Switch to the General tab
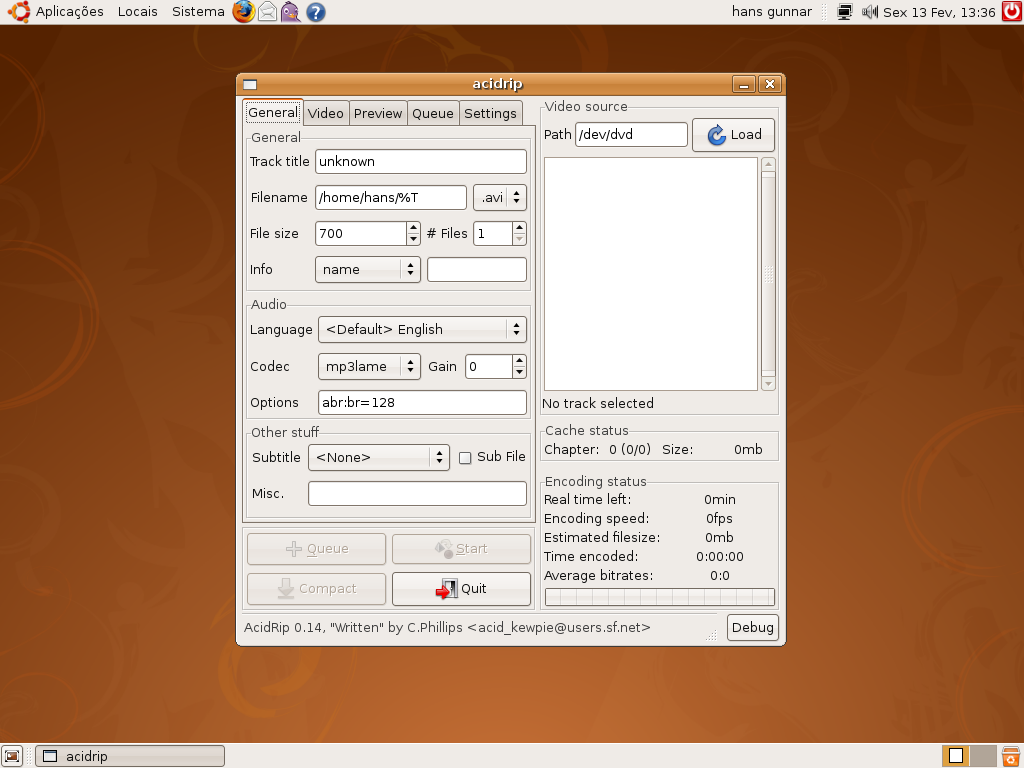The width and height of the screenshot is (1024, 768). point(273,112)
